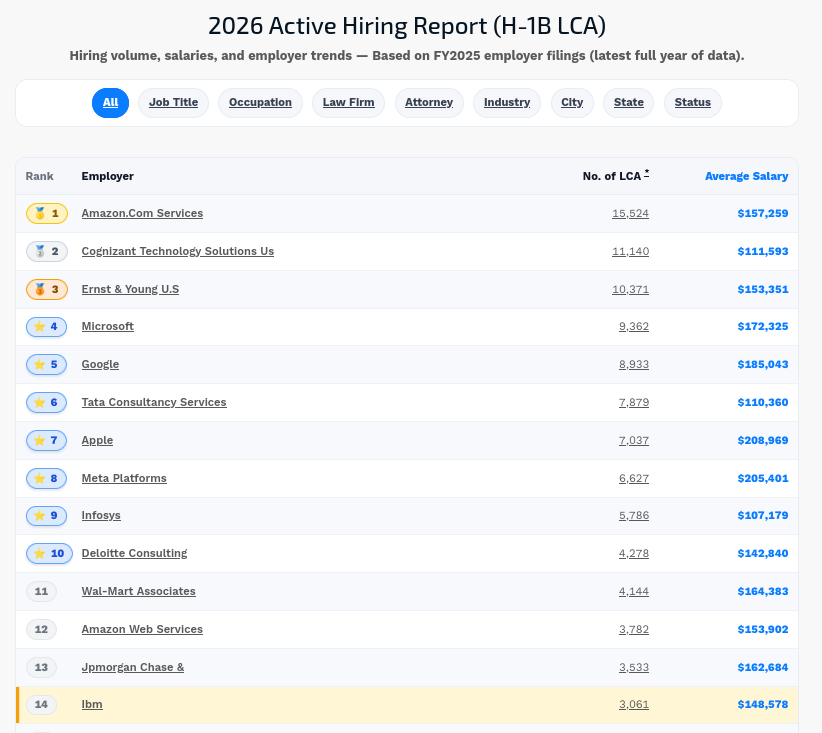Click Apple's 7,037 LCA count

tap(634, 440)
